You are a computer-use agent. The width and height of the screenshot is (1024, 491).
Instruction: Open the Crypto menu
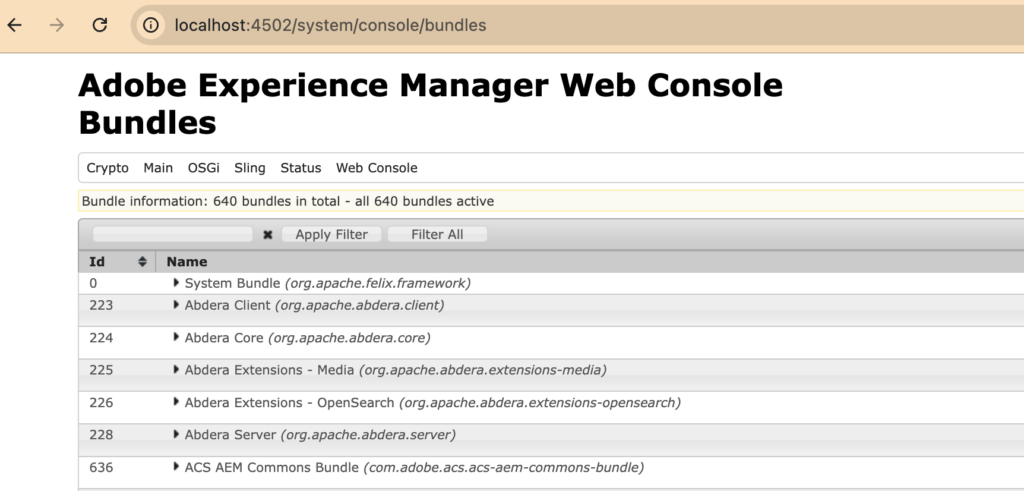(107, 168)
